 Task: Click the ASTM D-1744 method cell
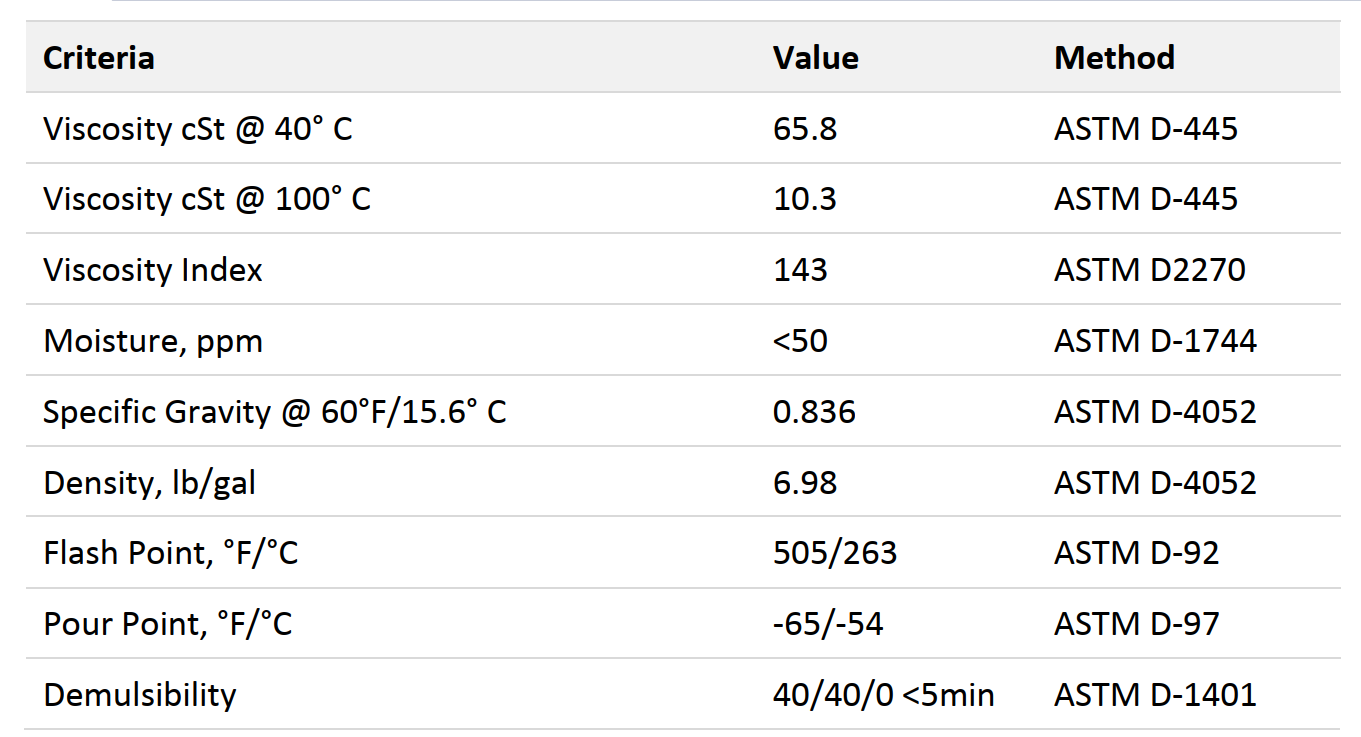[1155, 341]
